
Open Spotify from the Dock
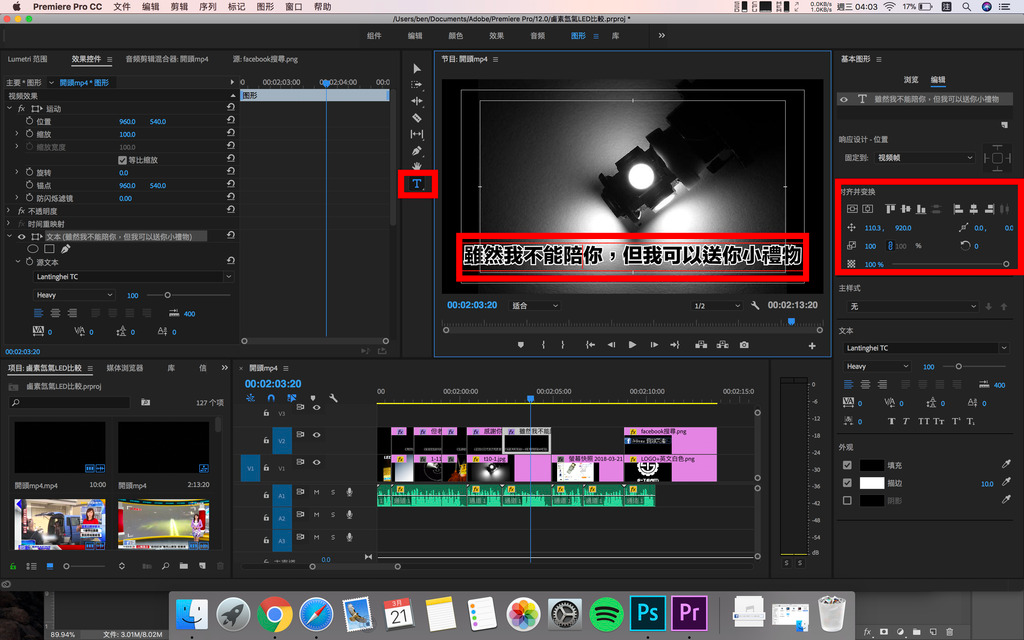pos(607,613)
